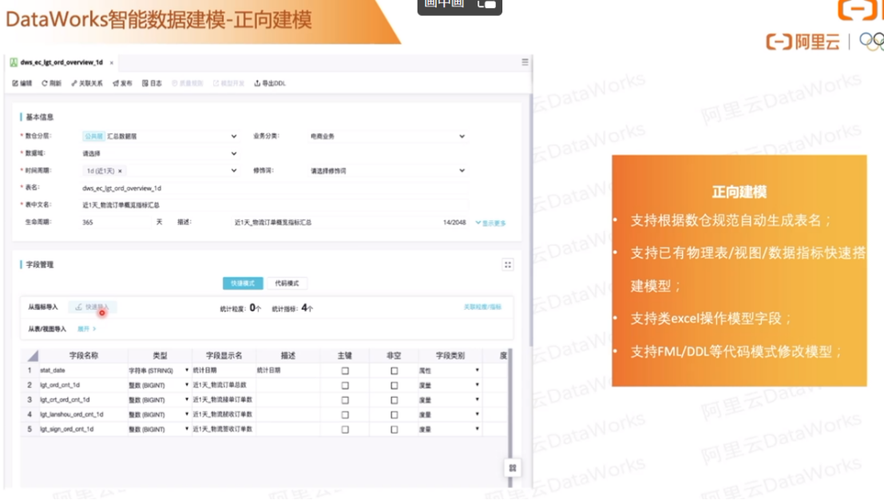Screen dimensions: 884x500
Task: Select the 代码模式 mode tab
Action: [286, 284]
